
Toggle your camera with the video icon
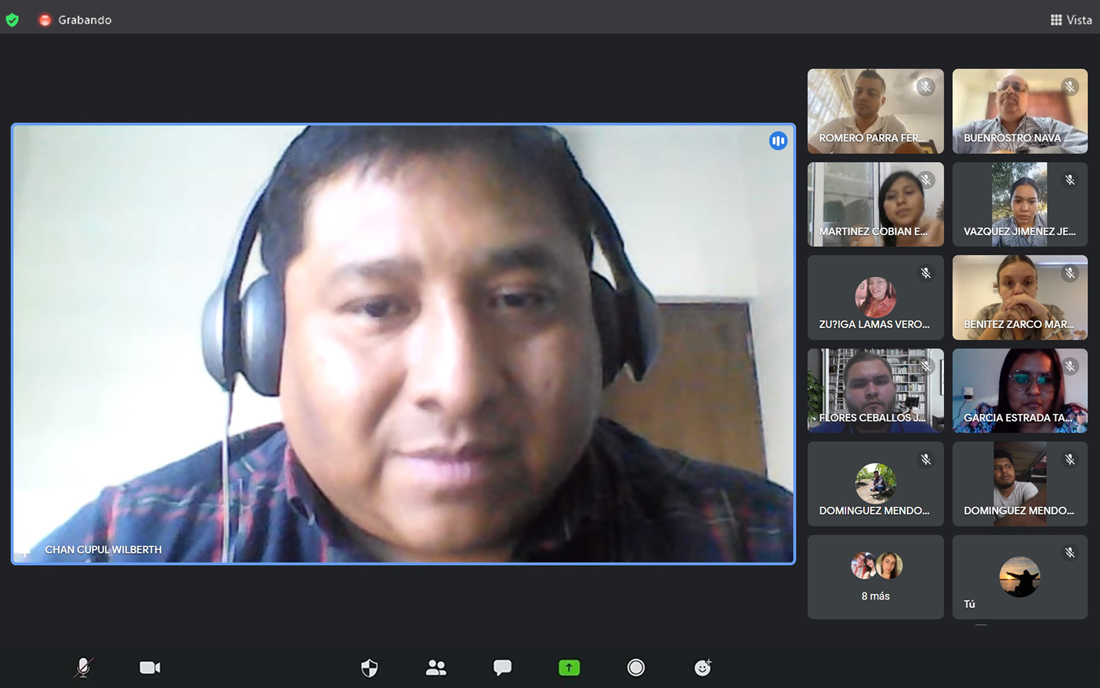tap(149, 668)
